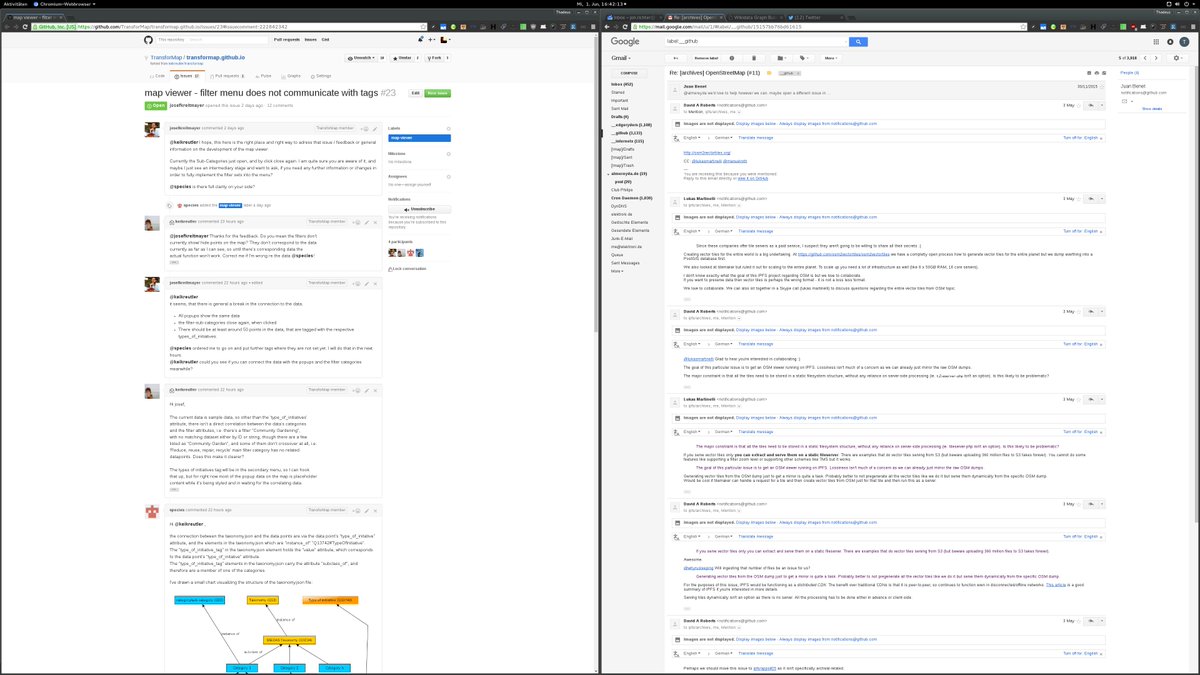Screen dimensions: 1200x675
Task: Delete the conversation with the trash icon
Action: (x=754, y=58)
